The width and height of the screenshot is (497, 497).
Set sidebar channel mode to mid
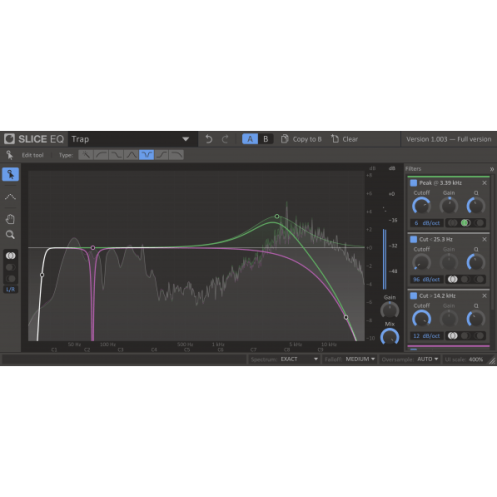pos(10,267)
